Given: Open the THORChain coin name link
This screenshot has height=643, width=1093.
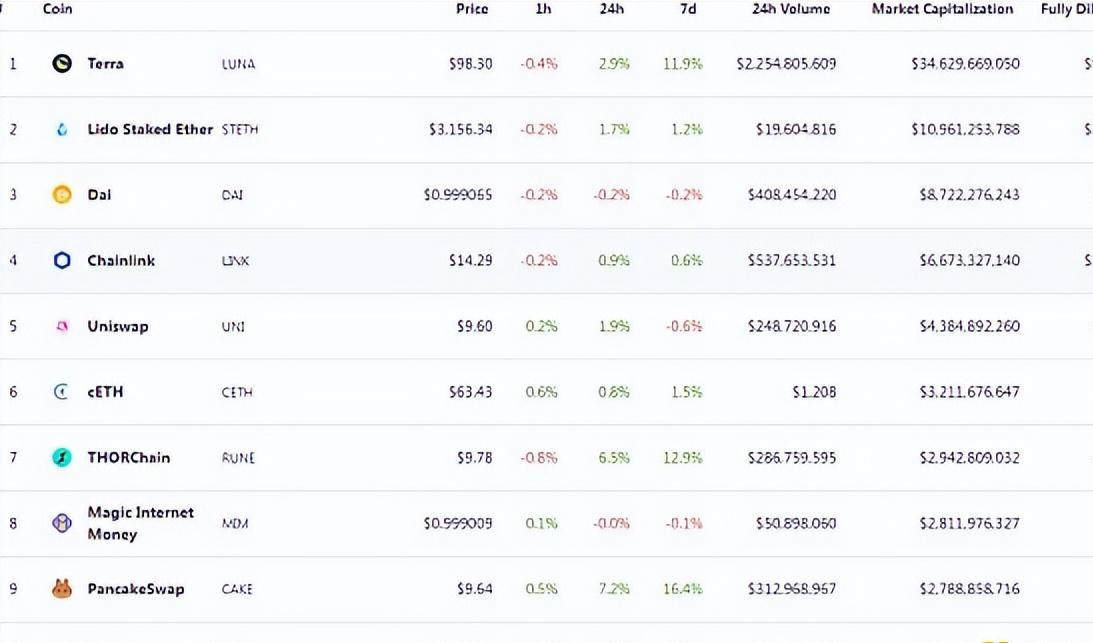Looking at the screenshot, I should tap(128, 458).
